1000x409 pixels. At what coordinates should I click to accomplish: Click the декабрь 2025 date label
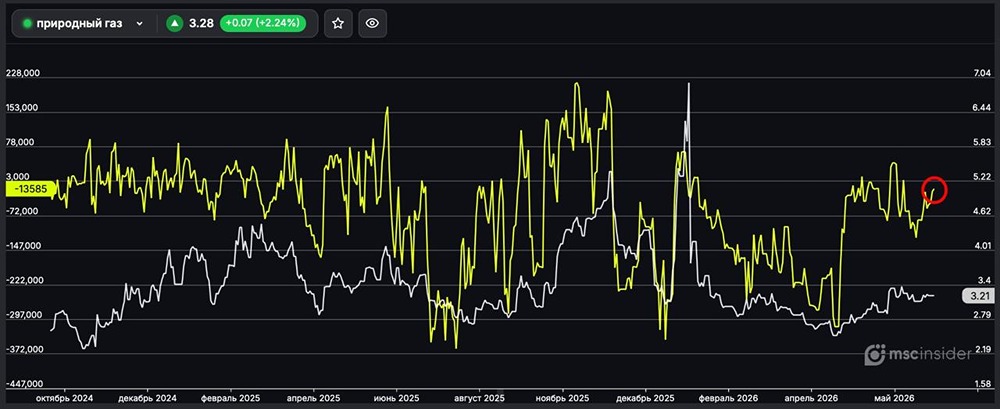(x=645, y=398)
